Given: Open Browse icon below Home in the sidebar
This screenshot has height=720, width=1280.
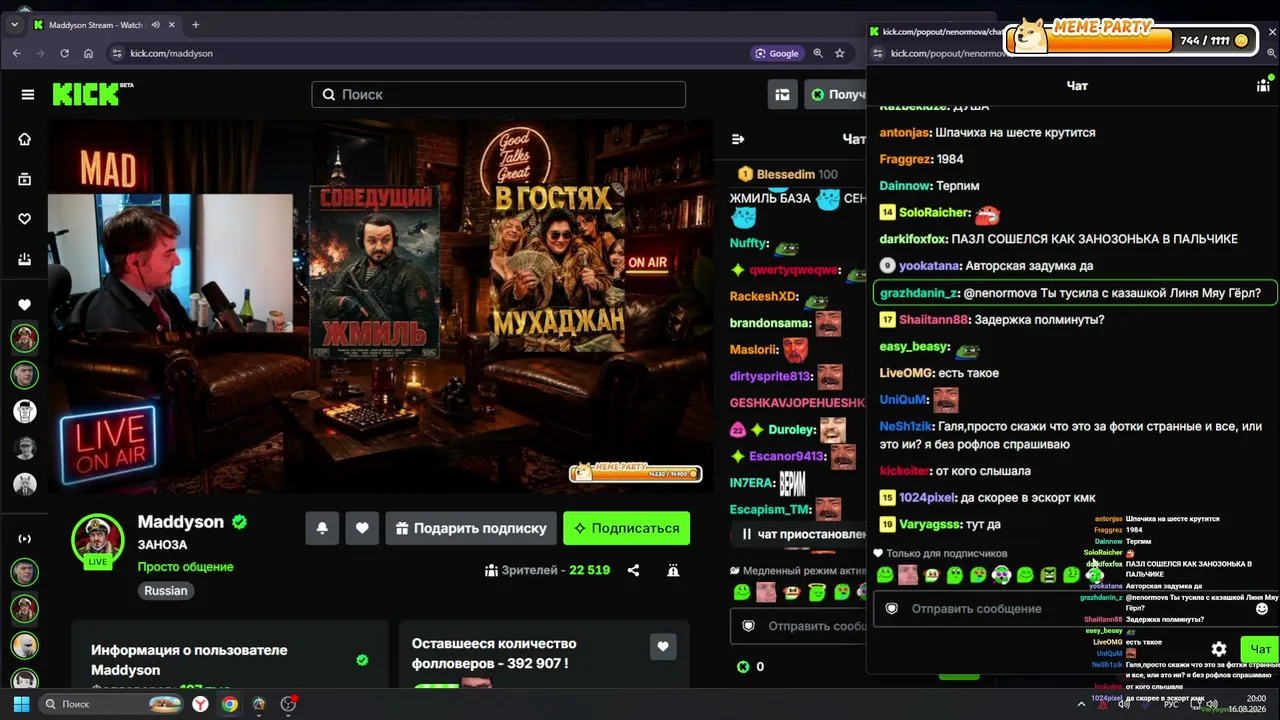Looking at the screenshot, I should point(25,179).
